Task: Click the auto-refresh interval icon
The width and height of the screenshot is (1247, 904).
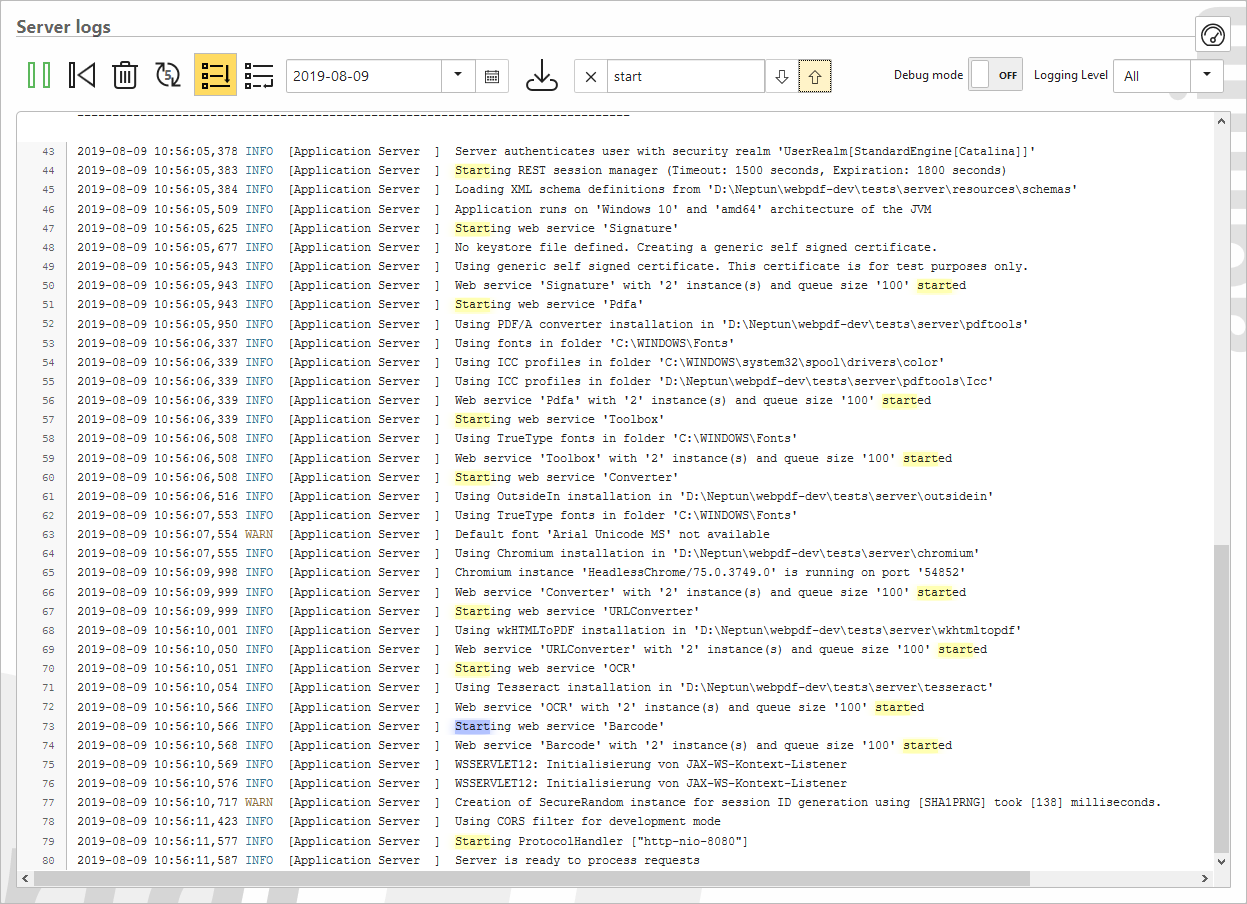Action: tap(168, 76)
